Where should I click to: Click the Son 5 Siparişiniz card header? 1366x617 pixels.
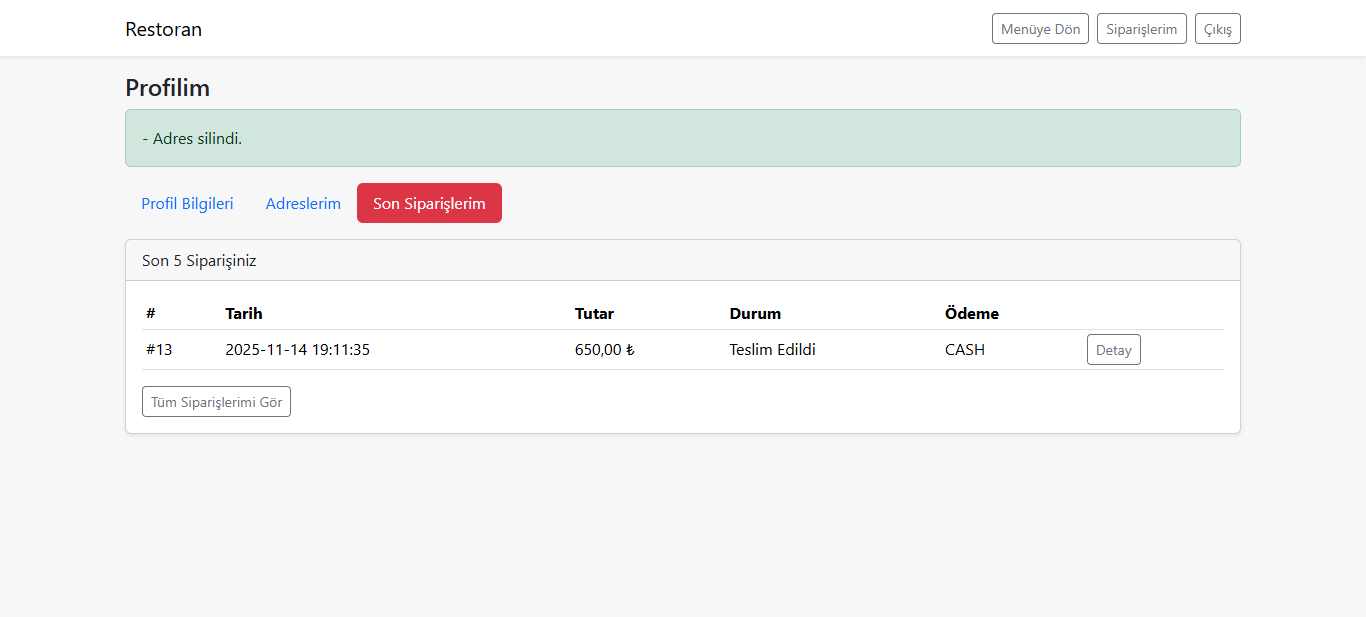(199, 261)
